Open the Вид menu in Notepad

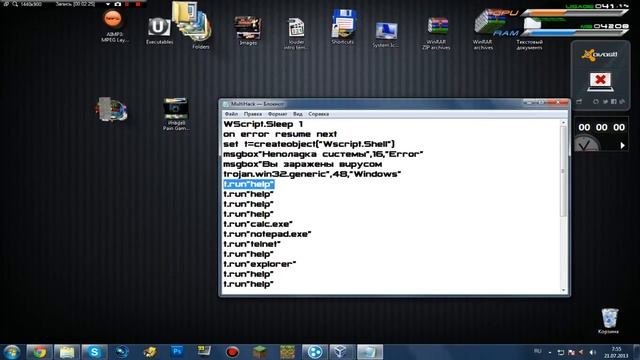[298, 114]
